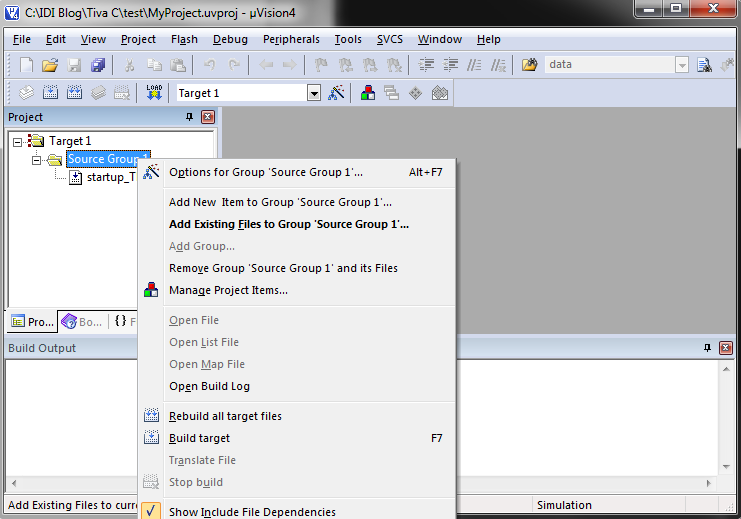The height and width of the screenshot is (519, 741).
Task: Open a file with the folder icon
Action: pos(50,64)
